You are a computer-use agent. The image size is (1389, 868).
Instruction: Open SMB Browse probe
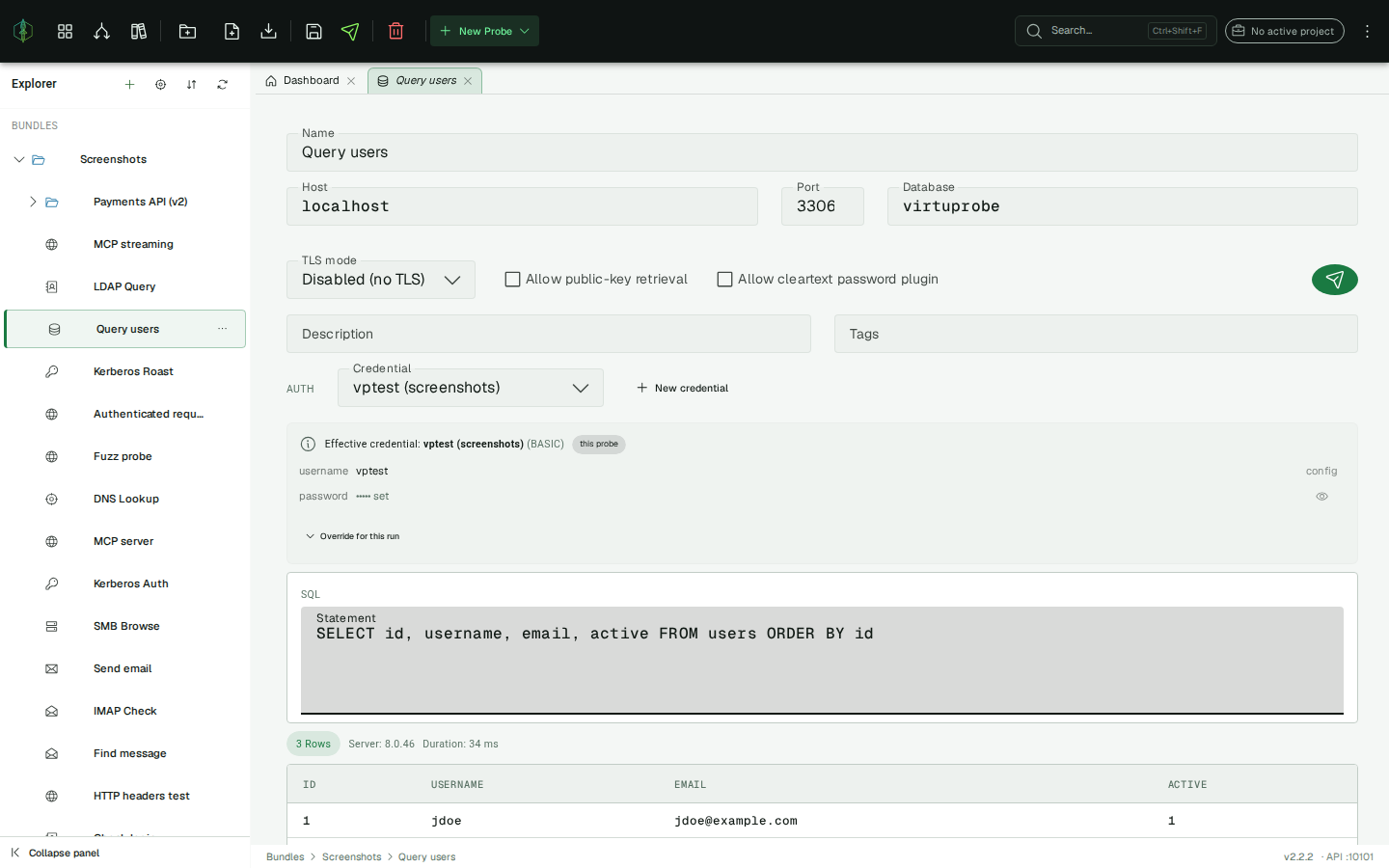pos(125,626)
